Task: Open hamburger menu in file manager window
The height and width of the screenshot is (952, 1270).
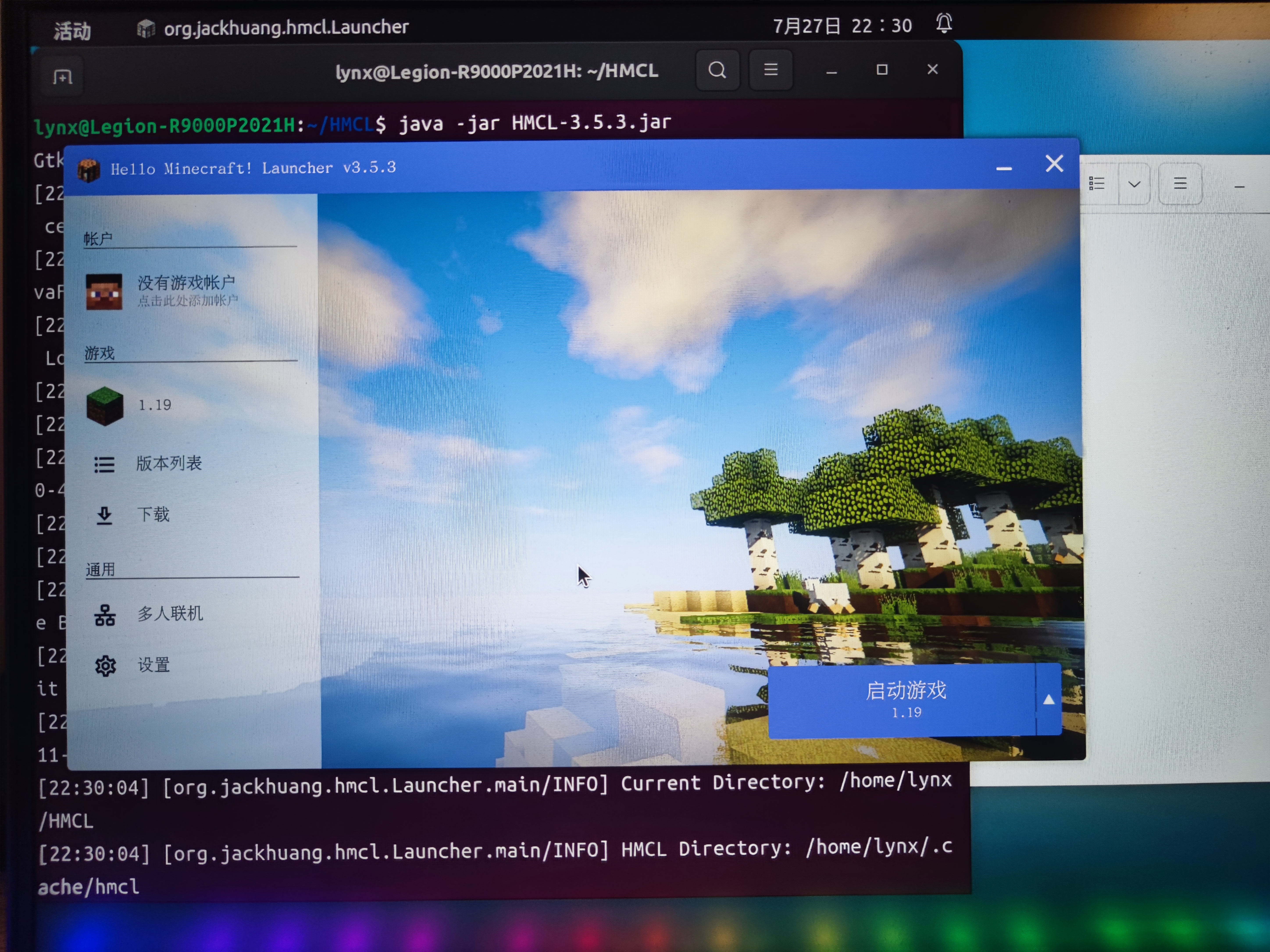Action: [x=1180, y=184]
